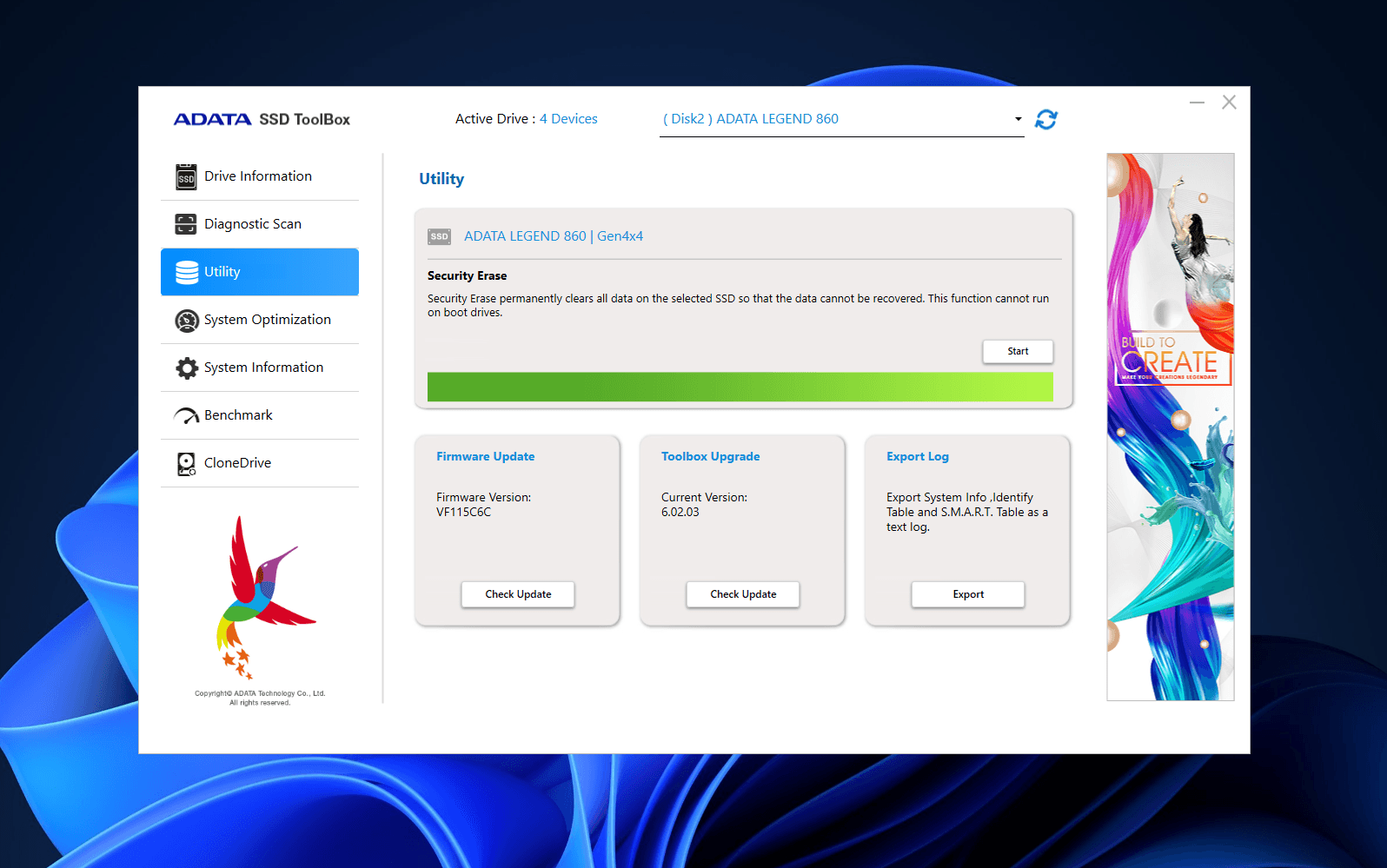Click the ADATA SSD ToolBox logo
The image size is (1387, 868).
262,119
